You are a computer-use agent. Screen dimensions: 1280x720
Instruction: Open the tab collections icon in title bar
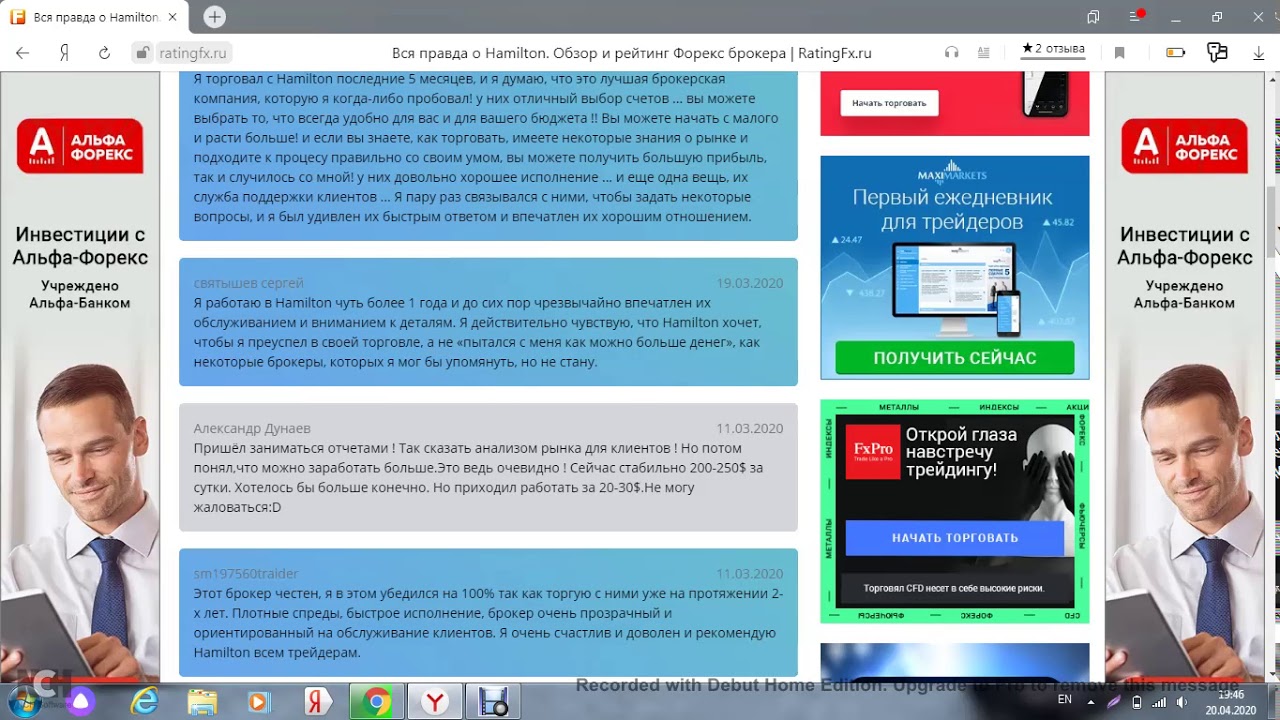pyautogui.click(x=1093, y=17)
